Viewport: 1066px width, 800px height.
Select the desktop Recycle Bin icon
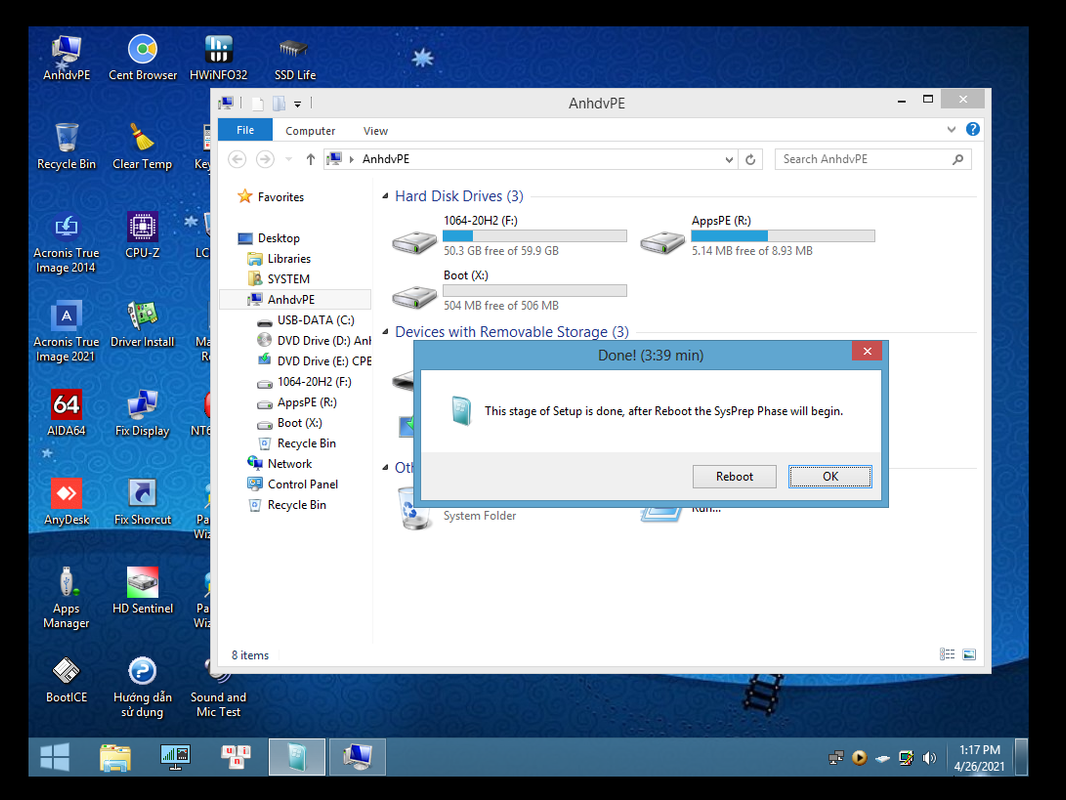[x=67, y=147]
